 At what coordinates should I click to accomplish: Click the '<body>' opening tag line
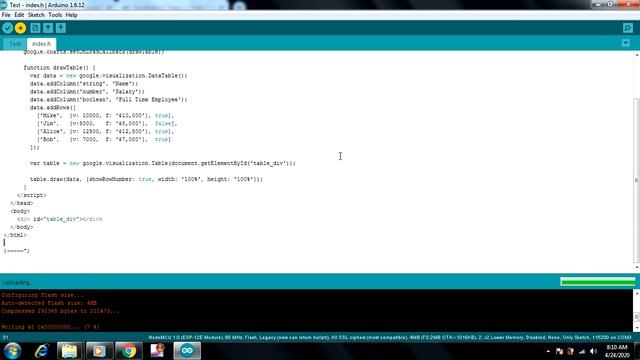[20, 211]
